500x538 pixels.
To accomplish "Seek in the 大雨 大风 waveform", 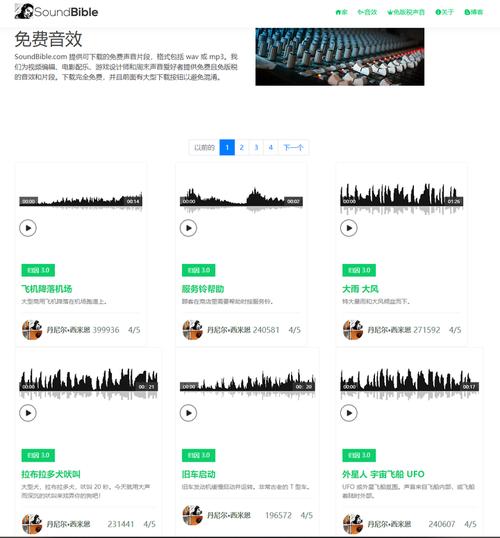I will tap(402, 199).
